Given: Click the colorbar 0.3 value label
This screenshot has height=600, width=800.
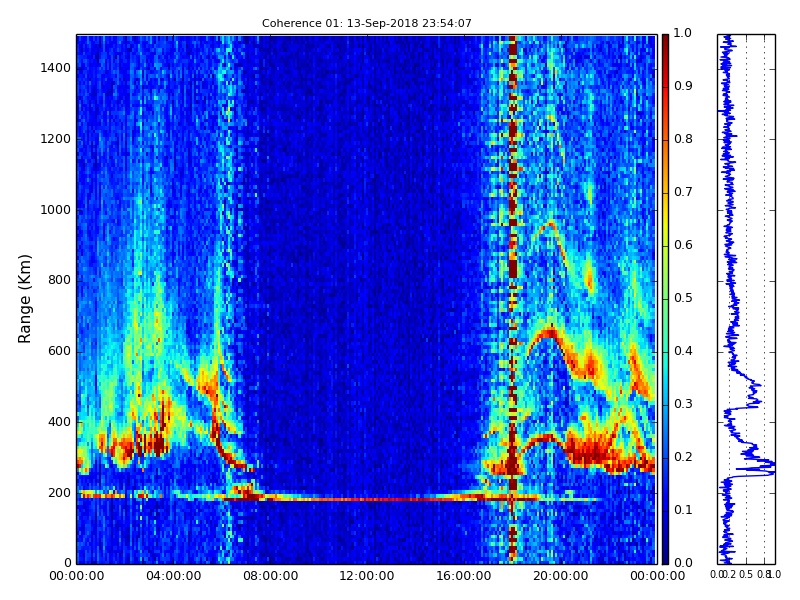Looking at the screenshot, I should 683,404.
